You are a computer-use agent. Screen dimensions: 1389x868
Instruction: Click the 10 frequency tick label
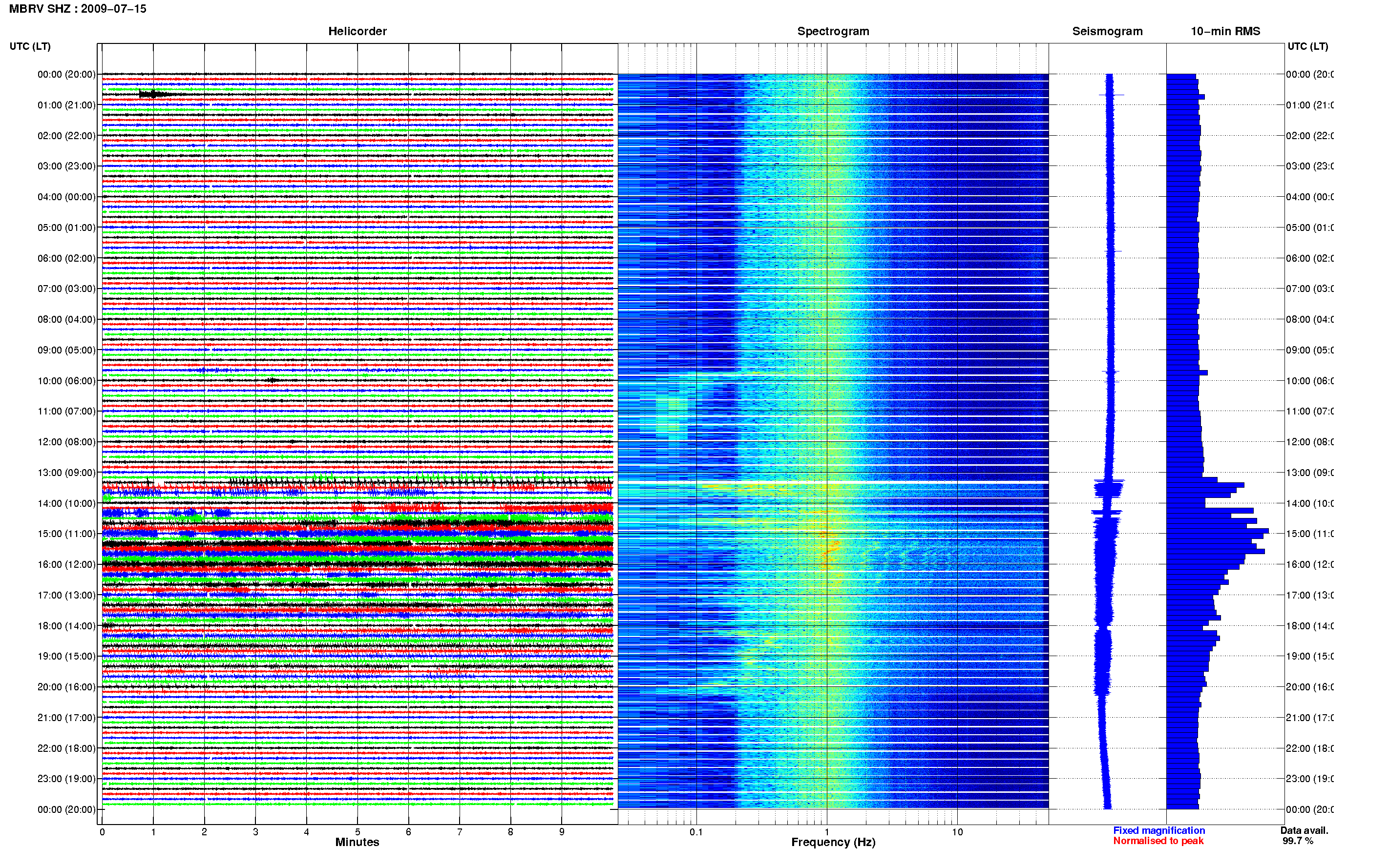957,832
